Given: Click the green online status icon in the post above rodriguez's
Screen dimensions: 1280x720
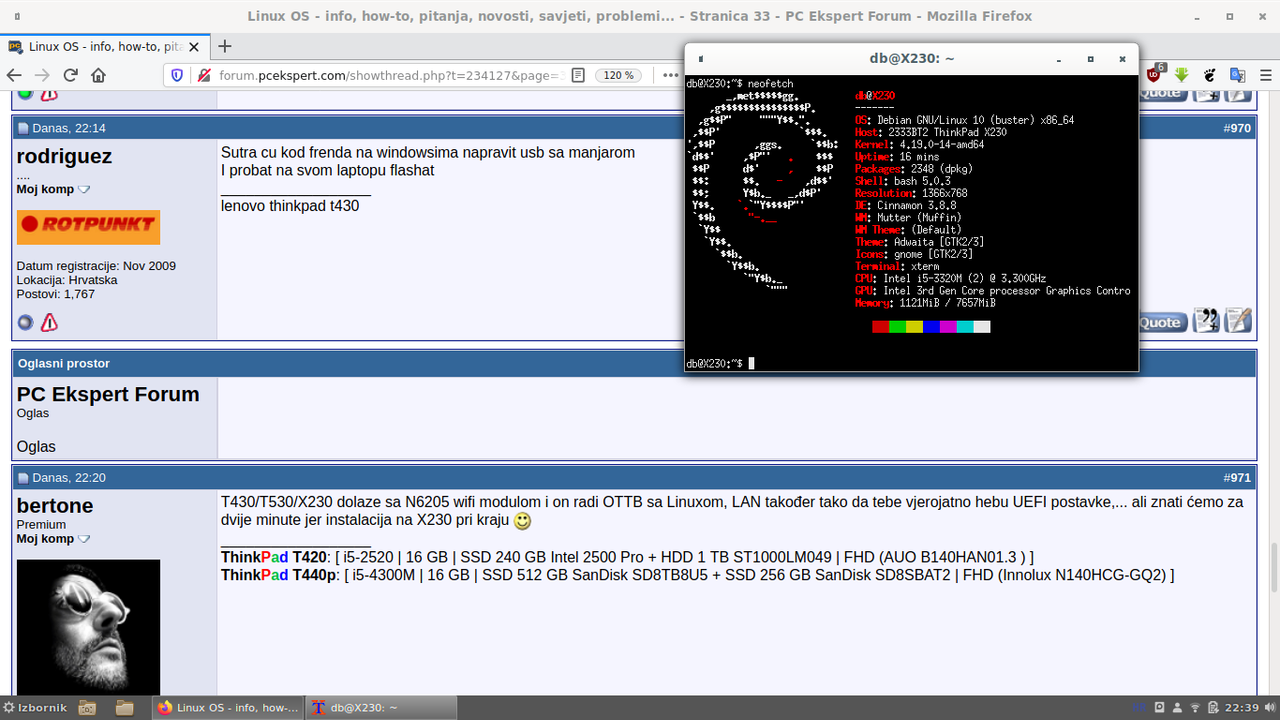Looking at the screenshot, I should [x=25, y=93].
